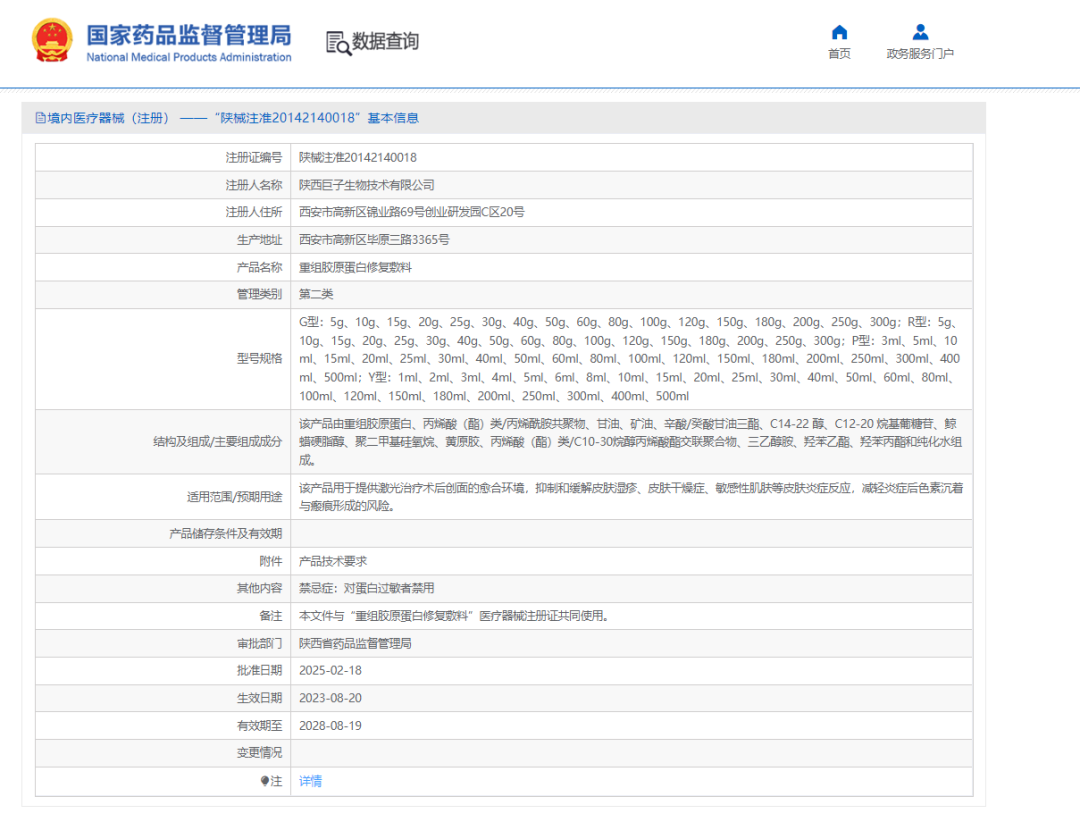Open government service portal user icon
This screenshot has height=822, width=1080.
pos(920,32)
